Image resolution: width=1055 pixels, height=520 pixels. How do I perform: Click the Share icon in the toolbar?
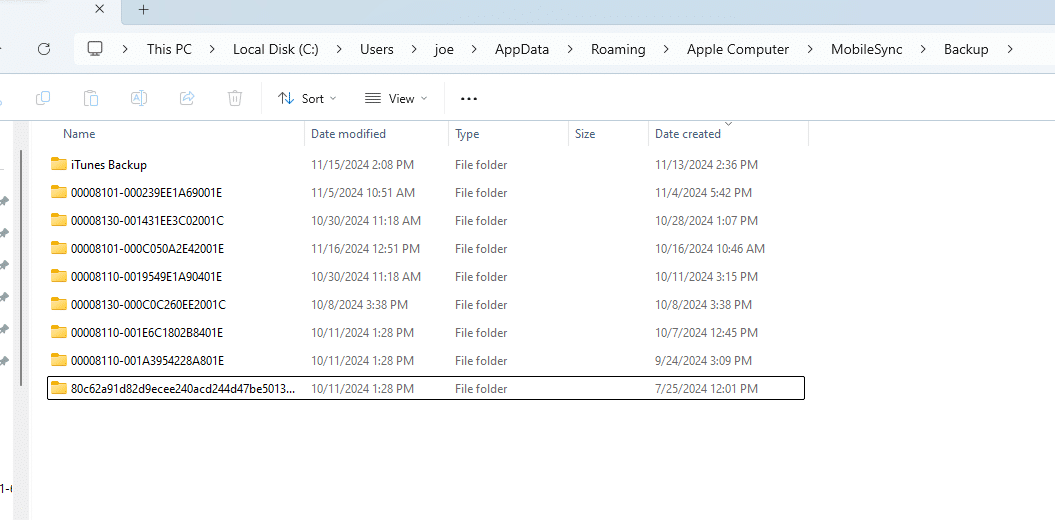pos(187,98)
